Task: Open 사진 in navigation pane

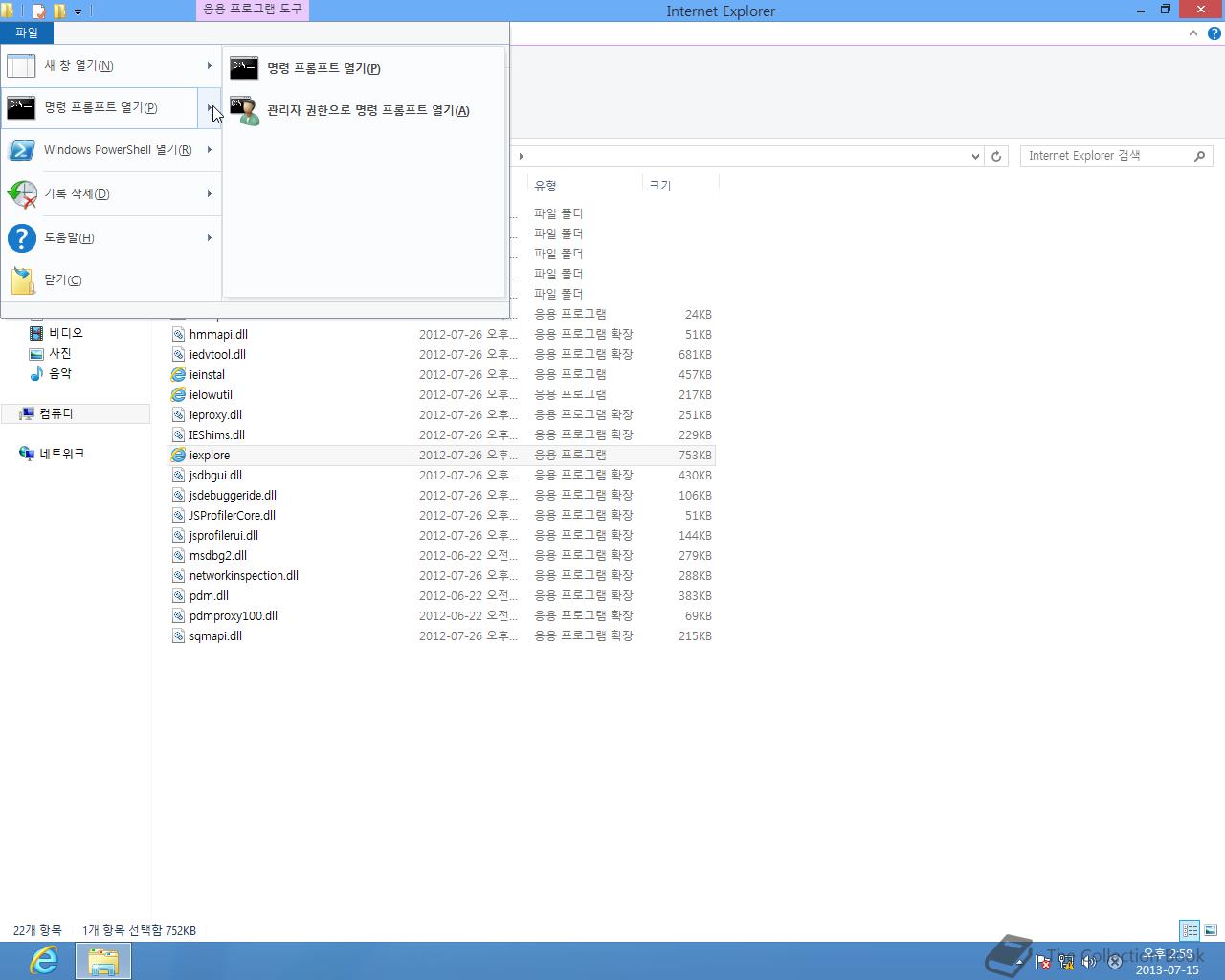Action: tap(59, 353)
